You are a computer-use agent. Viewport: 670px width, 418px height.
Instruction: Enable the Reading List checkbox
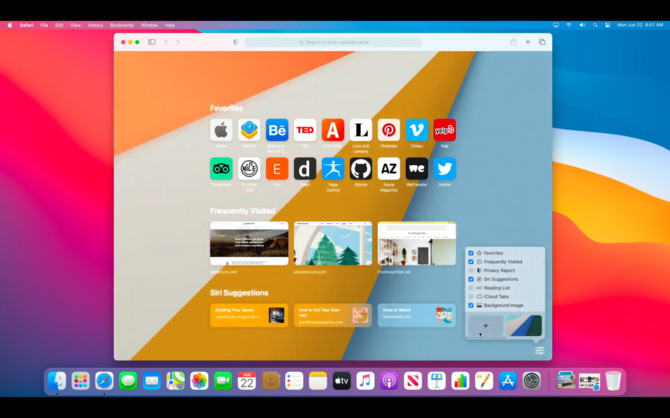coord(471,288)
